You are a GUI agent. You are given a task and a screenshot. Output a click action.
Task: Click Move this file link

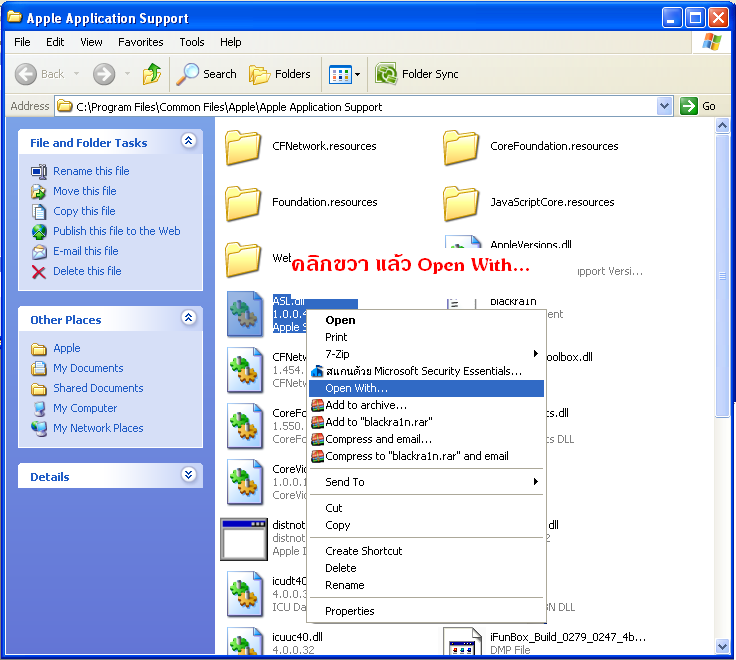point(84,191)
